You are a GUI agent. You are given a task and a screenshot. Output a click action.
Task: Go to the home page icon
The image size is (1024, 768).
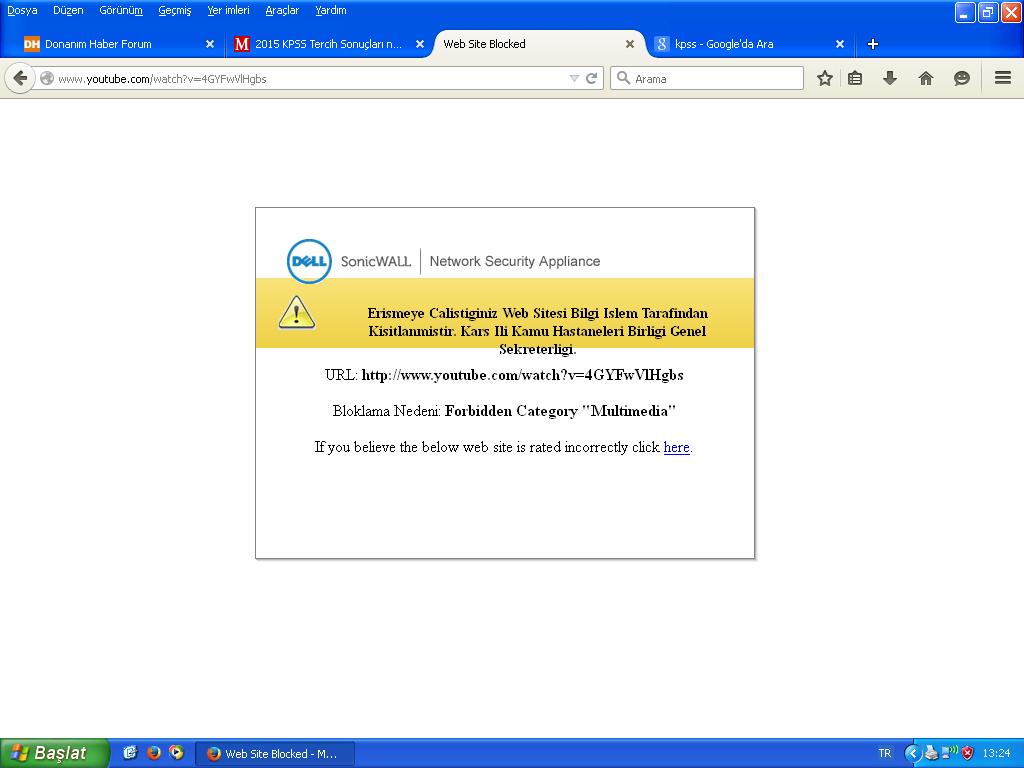(x=925, y=79)
